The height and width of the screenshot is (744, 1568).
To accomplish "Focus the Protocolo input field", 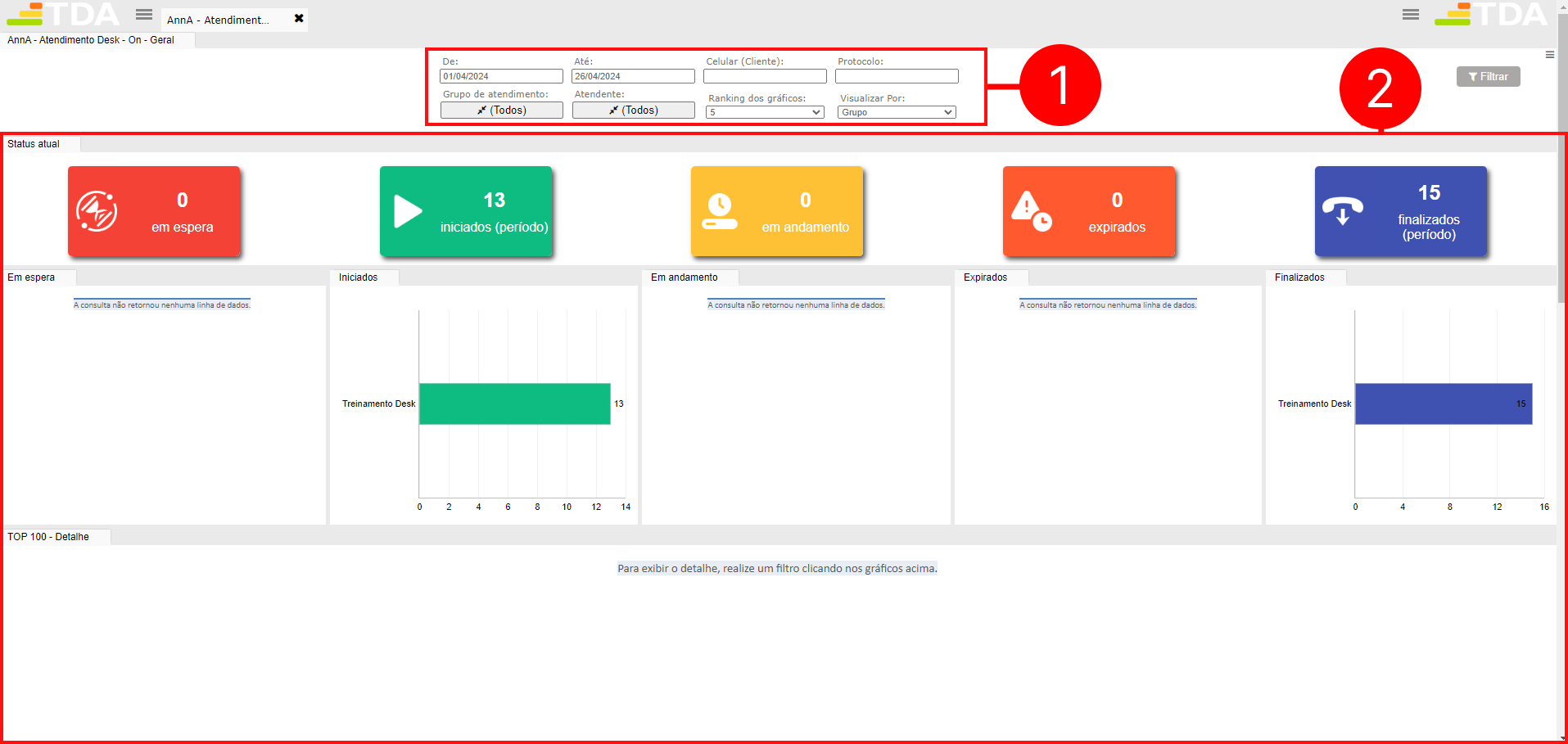I will click(897, 76).
